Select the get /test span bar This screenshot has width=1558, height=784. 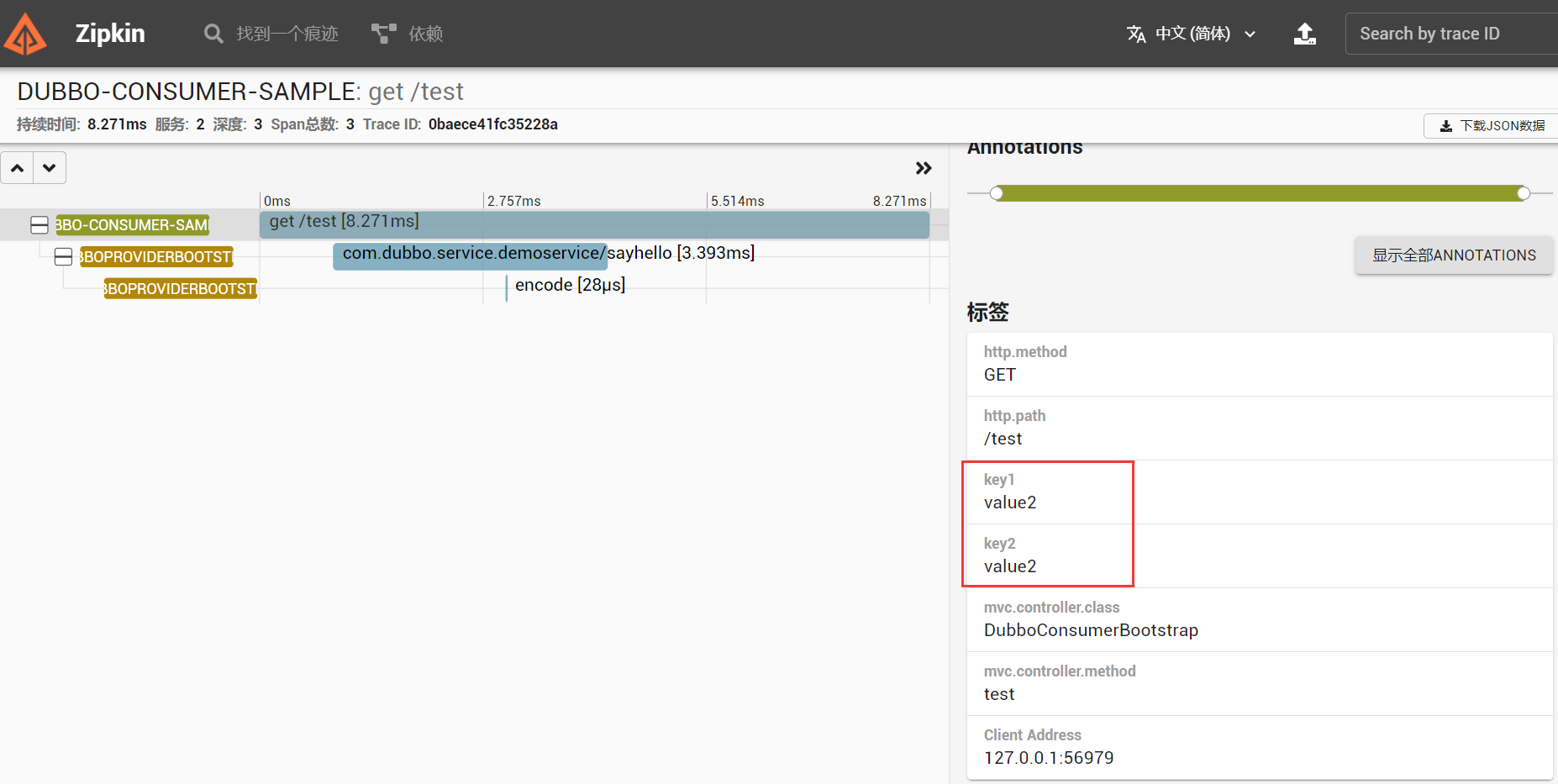(x=588, y=224)
